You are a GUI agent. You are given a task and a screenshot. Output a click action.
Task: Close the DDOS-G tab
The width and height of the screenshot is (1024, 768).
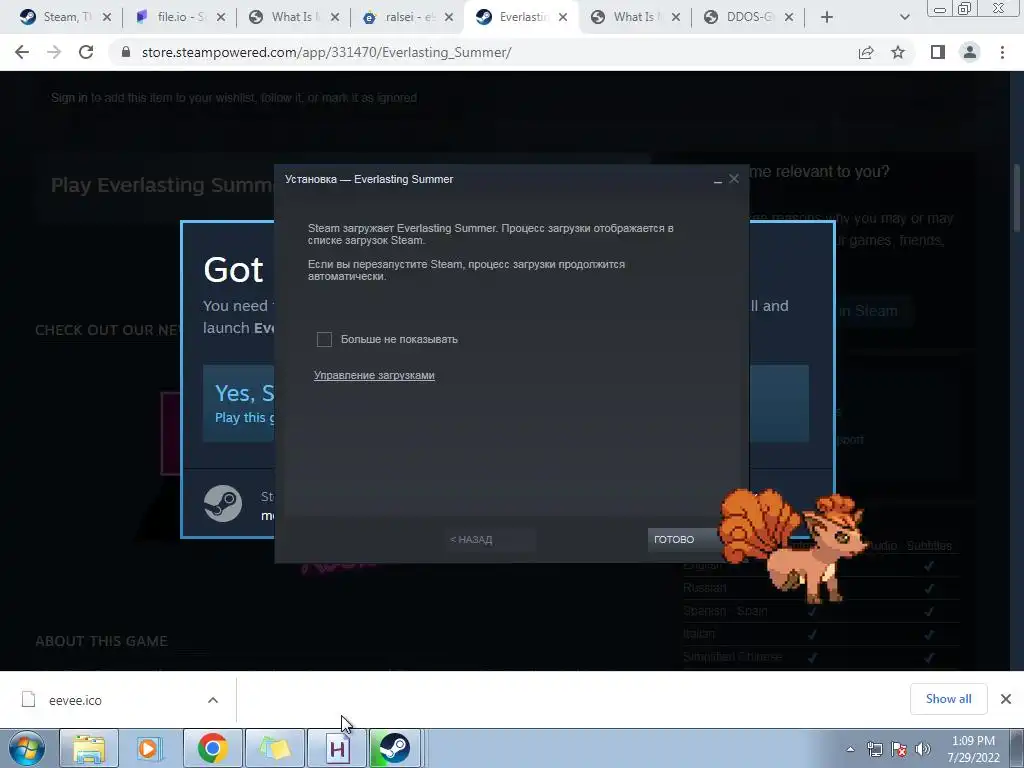(789, 18)
